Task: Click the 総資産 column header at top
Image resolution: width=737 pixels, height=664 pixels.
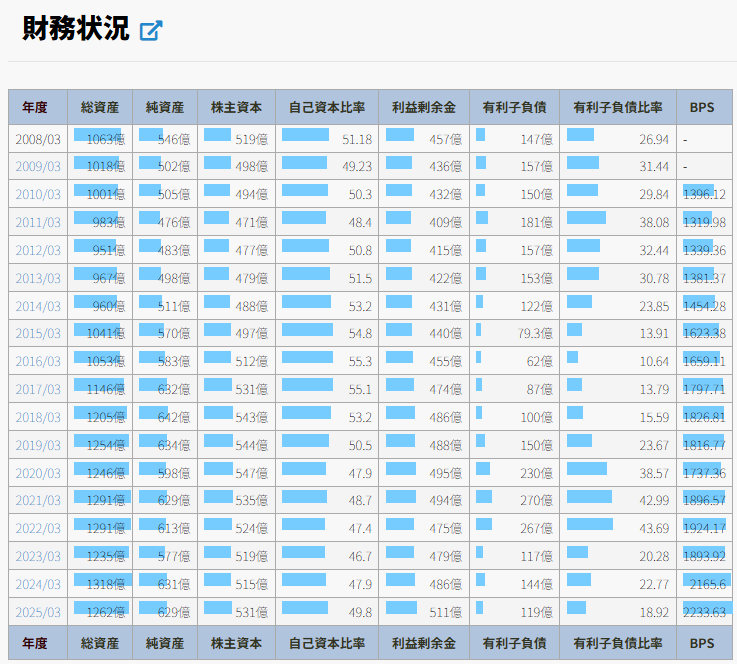Action: 100,107
